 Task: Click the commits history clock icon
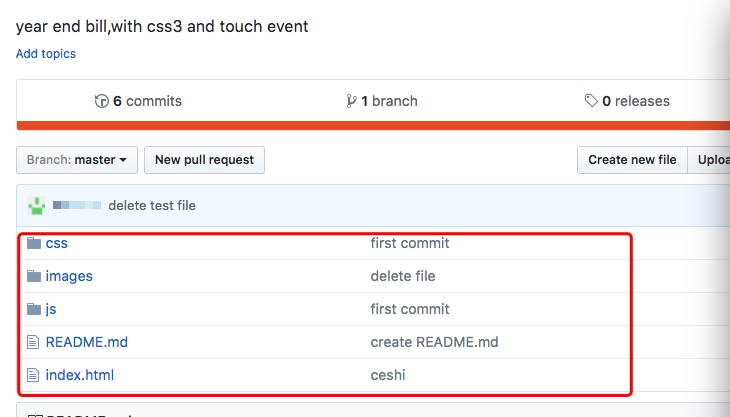101,101
